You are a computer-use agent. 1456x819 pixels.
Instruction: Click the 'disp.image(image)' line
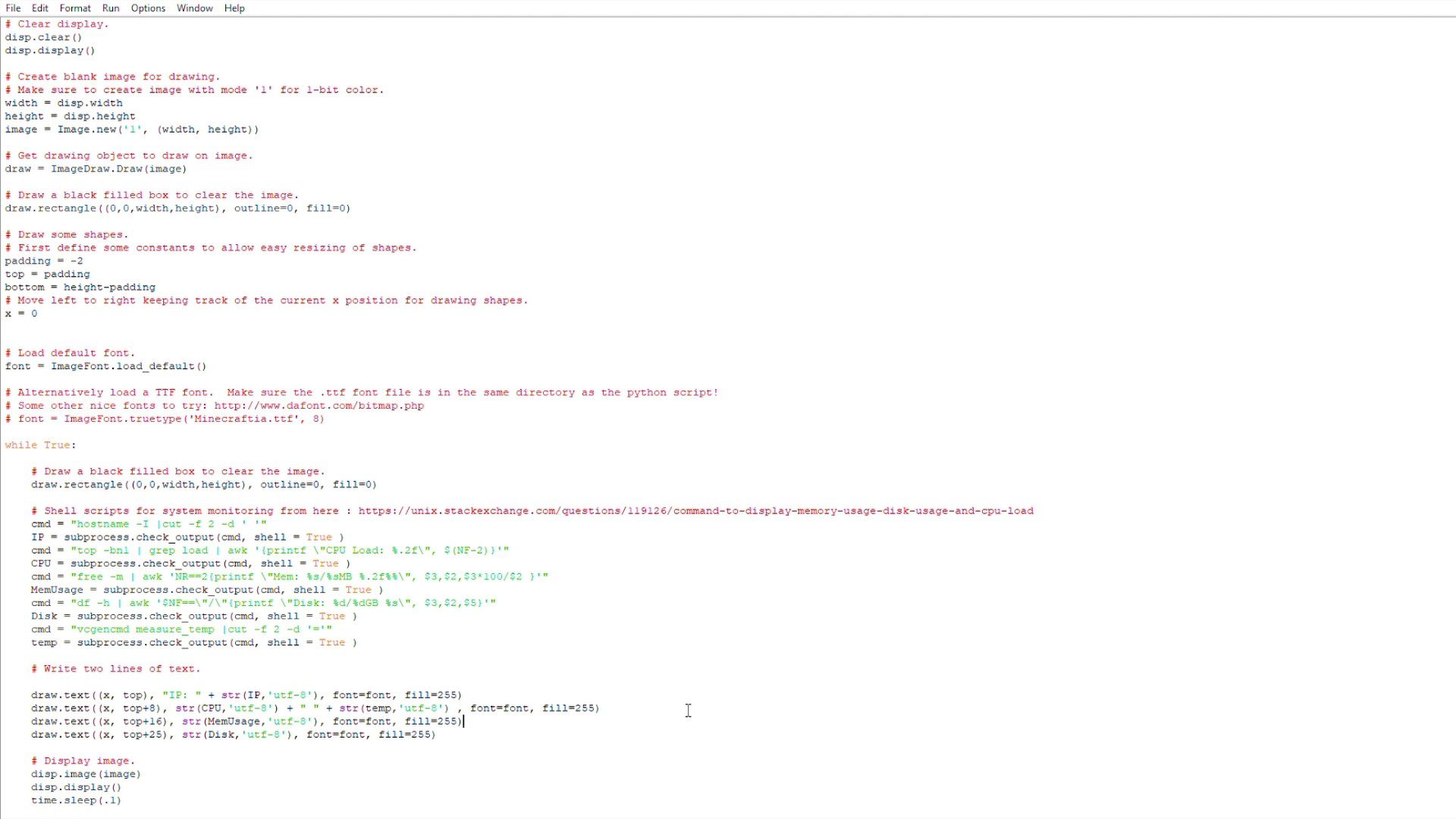click(x=86, y=774)
